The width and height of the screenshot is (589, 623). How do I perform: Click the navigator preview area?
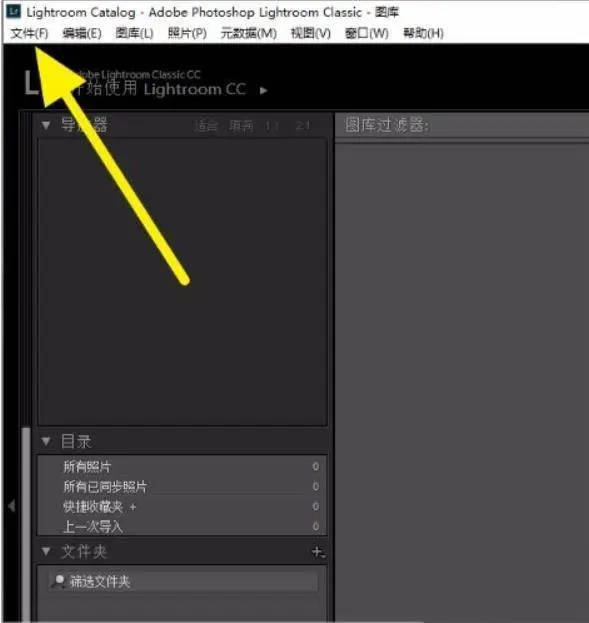182,282
